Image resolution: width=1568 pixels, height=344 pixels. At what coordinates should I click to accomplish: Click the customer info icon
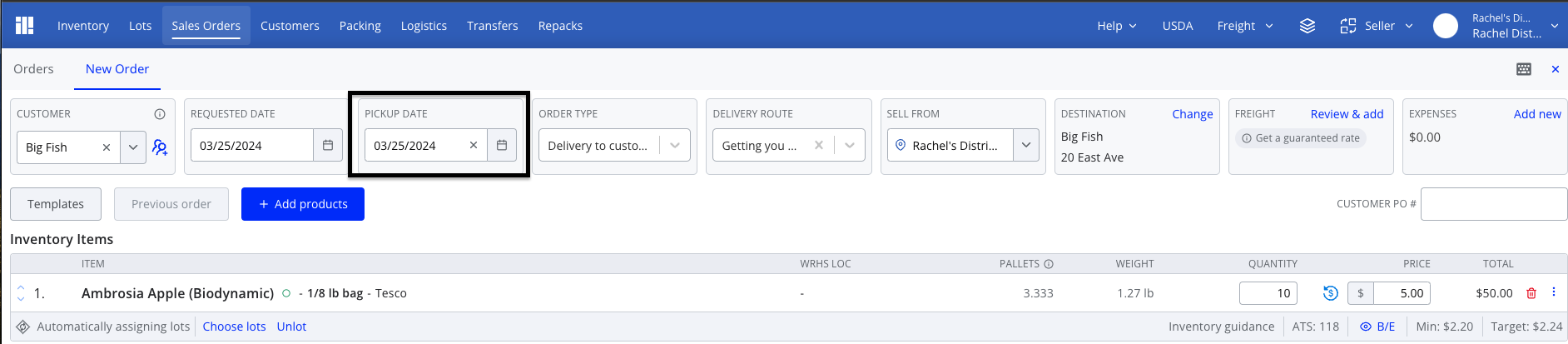tap(160, 114)
